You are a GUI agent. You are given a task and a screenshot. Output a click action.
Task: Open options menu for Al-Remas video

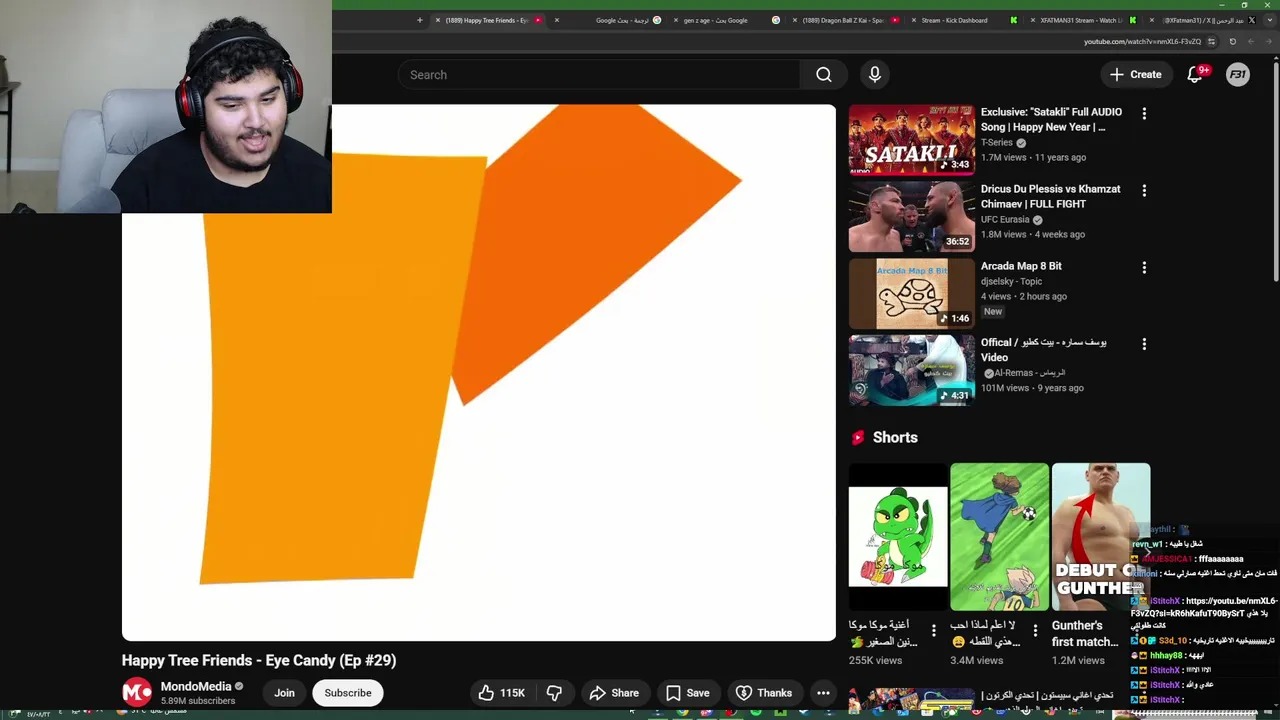tap(1144, 344)
